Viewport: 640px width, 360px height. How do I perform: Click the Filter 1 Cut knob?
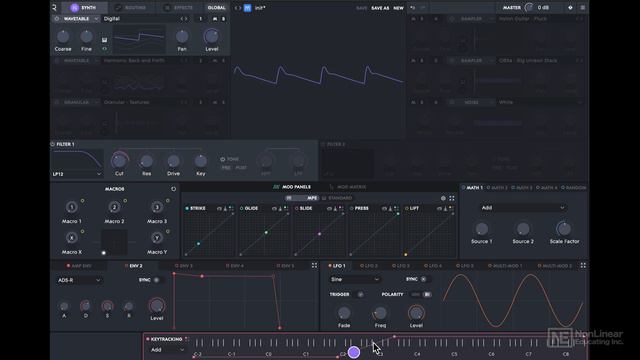pyautogui.click(x=119, y=160)
